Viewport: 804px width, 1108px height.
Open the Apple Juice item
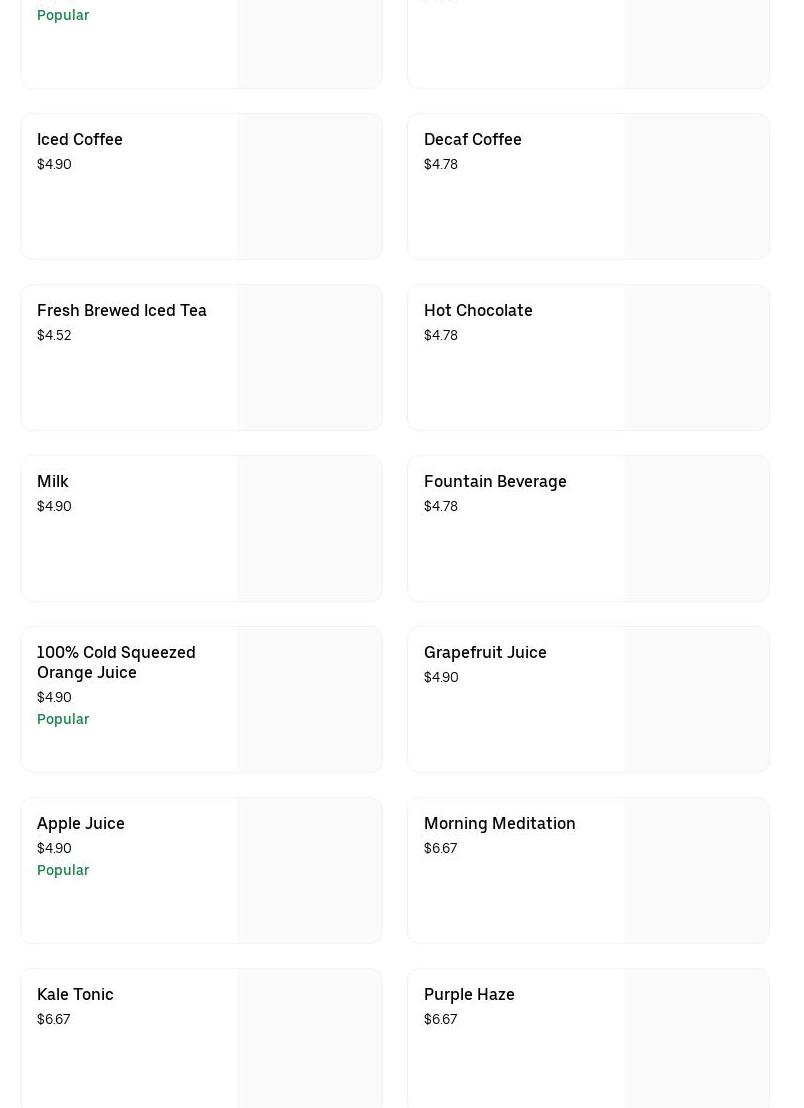click(x=81, y=824)
